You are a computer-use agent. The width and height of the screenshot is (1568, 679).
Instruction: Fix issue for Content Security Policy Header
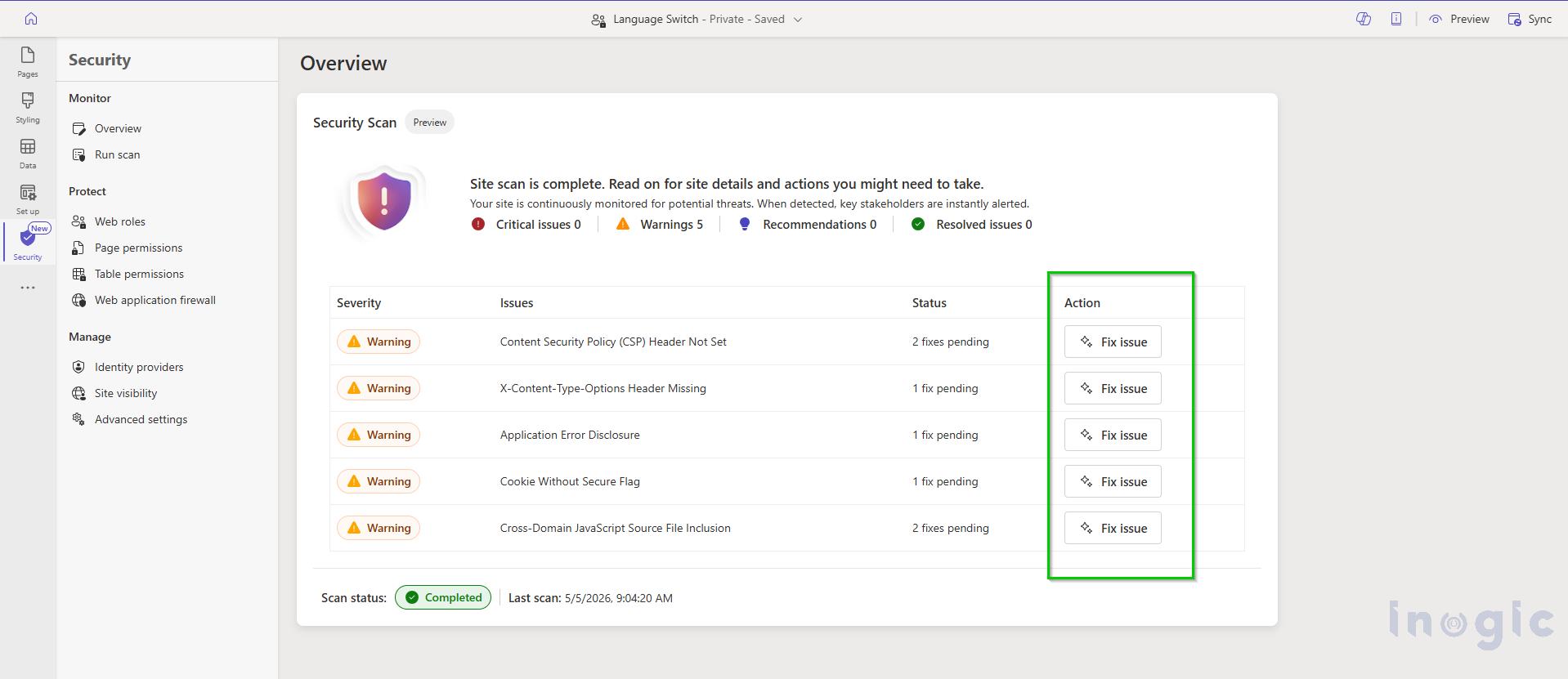pos(1113,342)
